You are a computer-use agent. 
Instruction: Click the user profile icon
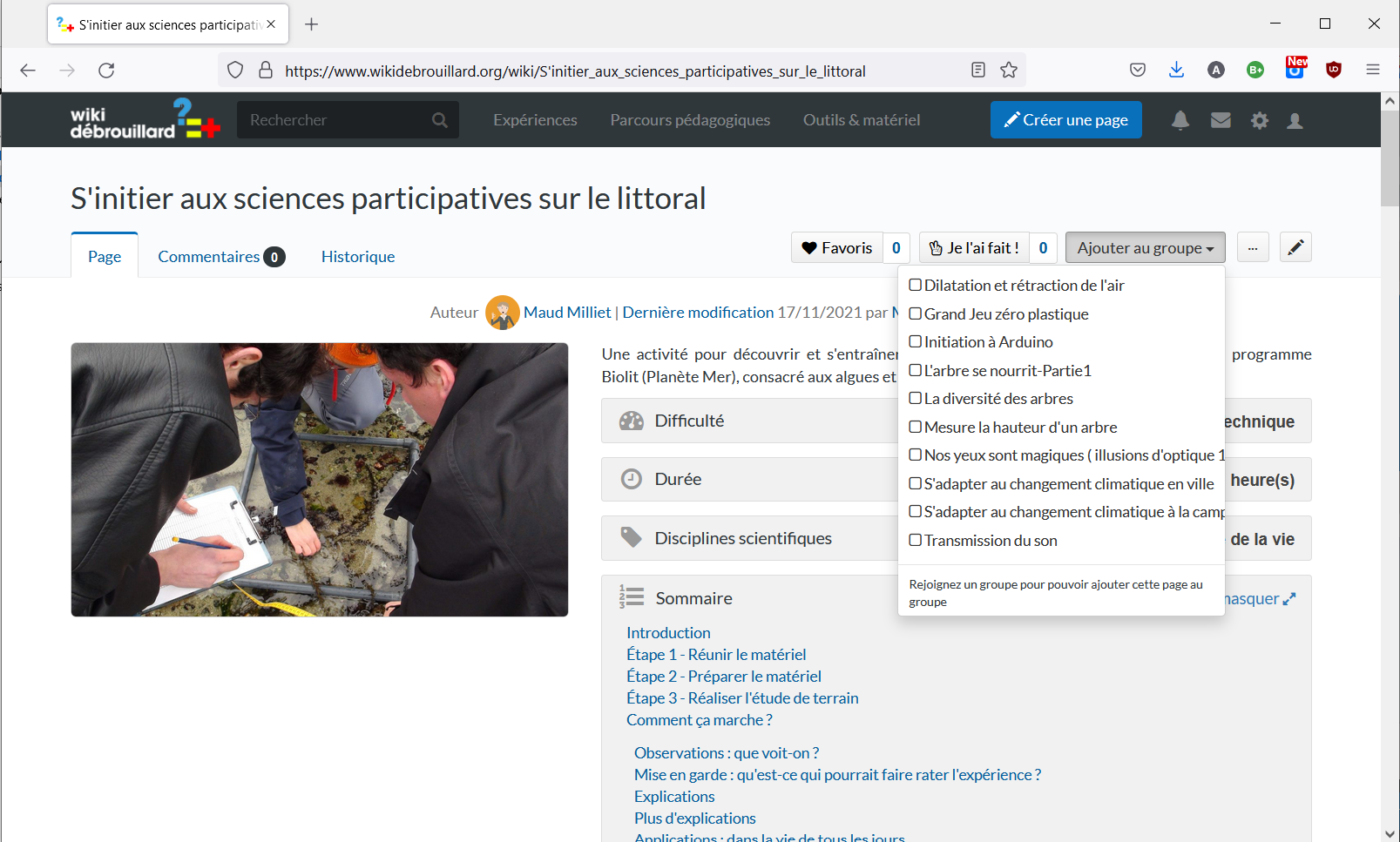tap(1295, 120)
